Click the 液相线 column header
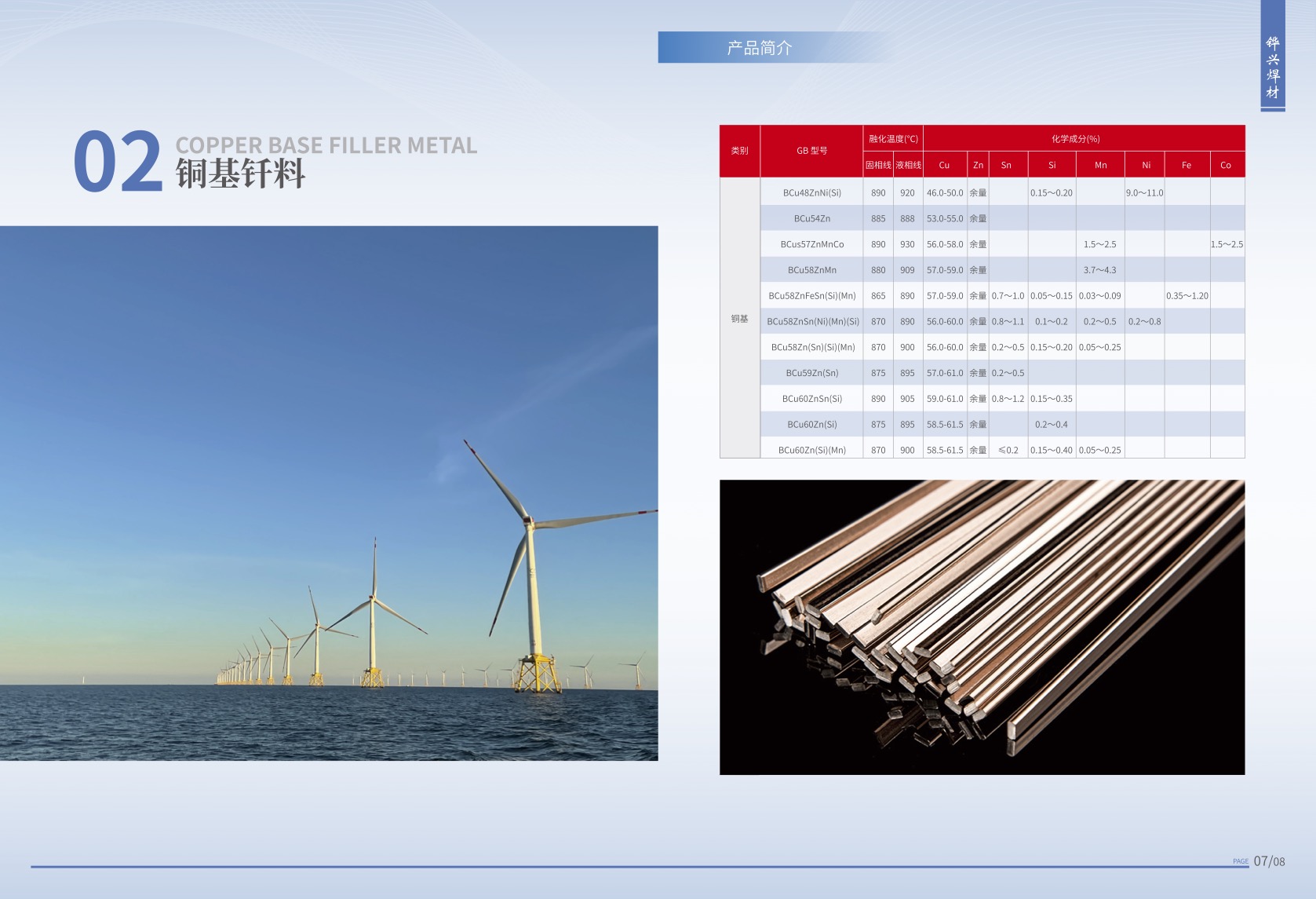This screenshot has width=1316, height=899. click(908, 165)
